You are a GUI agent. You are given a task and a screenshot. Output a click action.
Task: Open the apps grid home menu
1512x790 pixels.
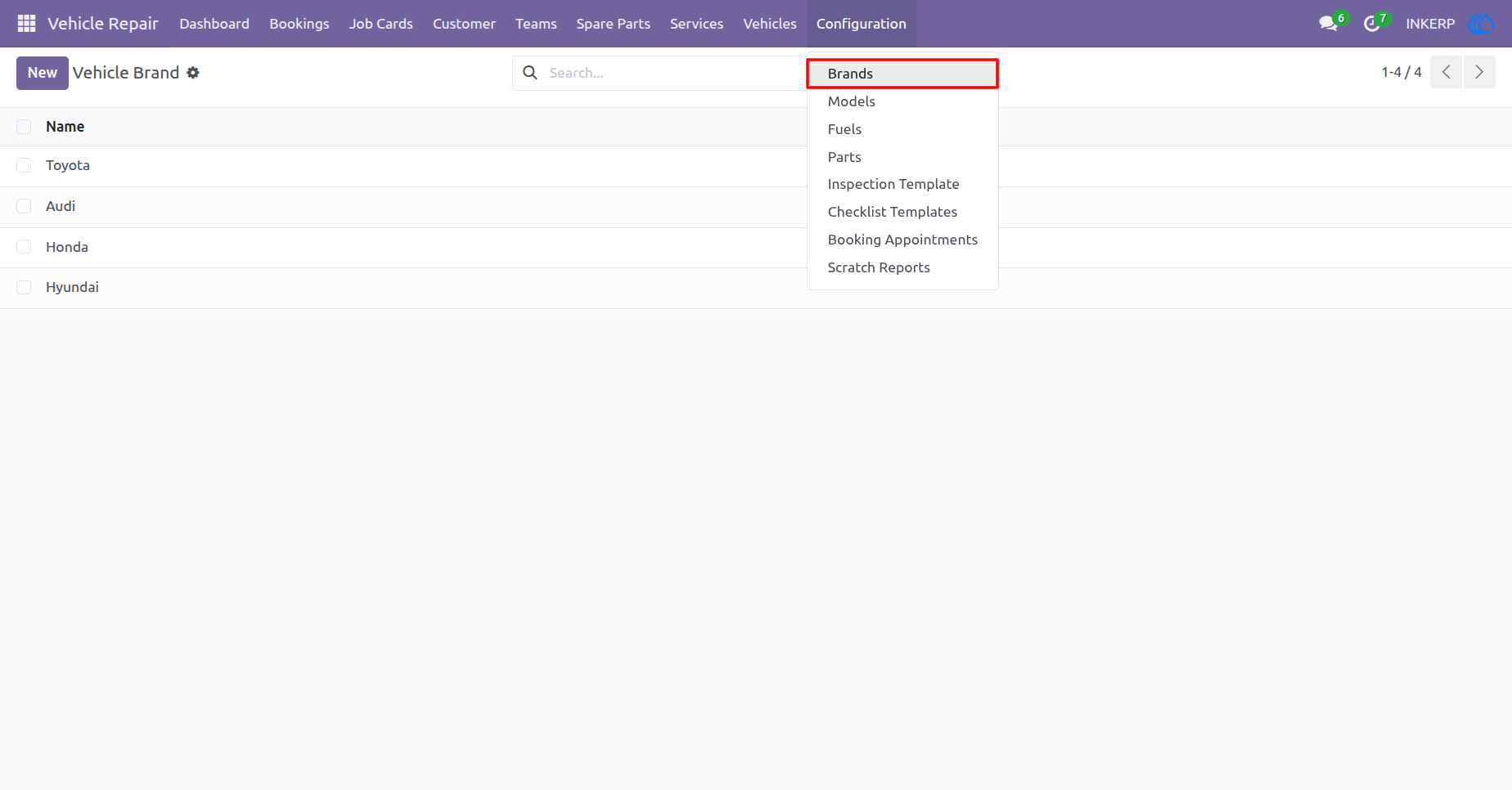[26, 24]
